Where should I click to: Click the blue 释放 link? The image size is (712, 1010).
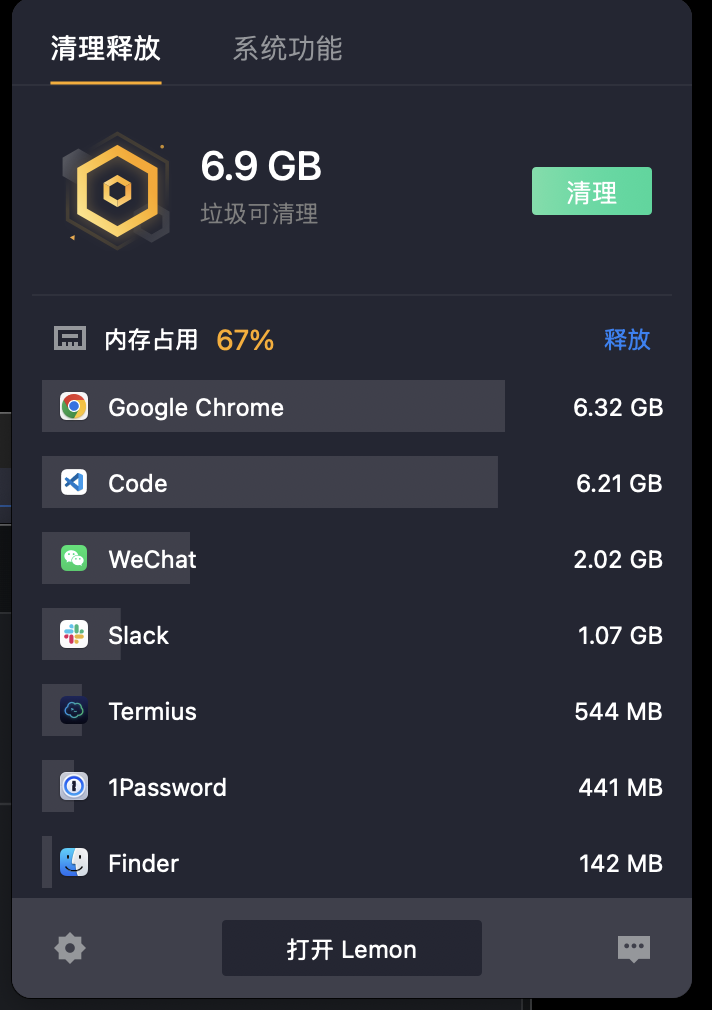(x=627, y=339)
